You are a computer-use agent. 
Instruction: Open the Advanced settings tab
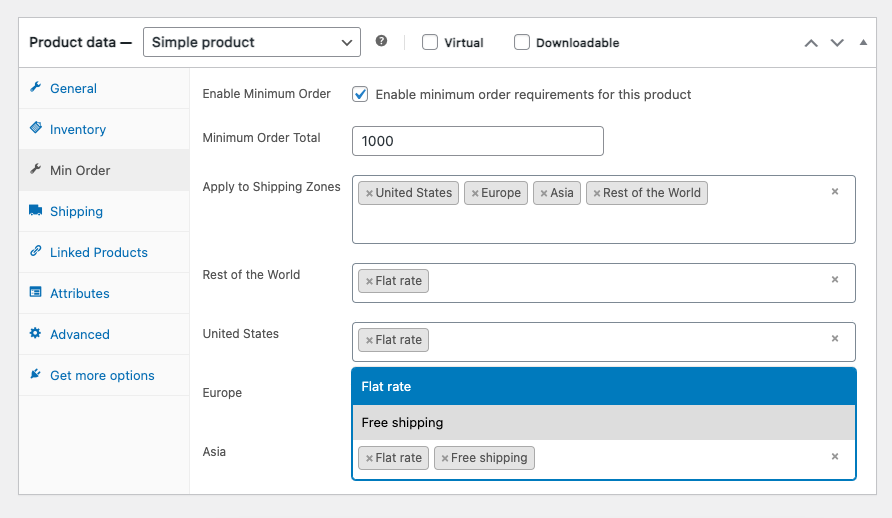coord(80,334)
